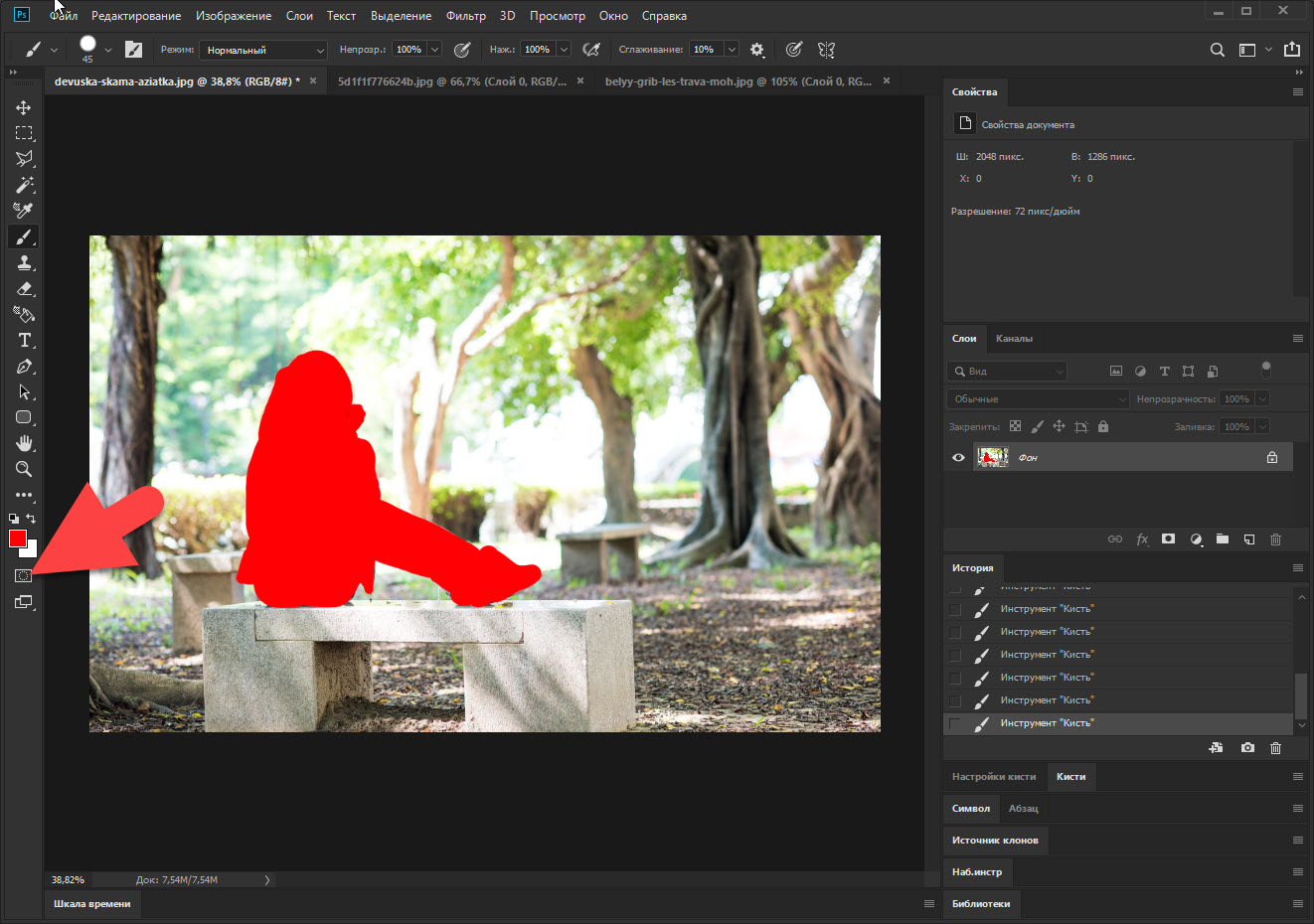Open the Сглаживание value dropdown
Viewport: 1314px width, 924px height.
click(x=732, y=50)
